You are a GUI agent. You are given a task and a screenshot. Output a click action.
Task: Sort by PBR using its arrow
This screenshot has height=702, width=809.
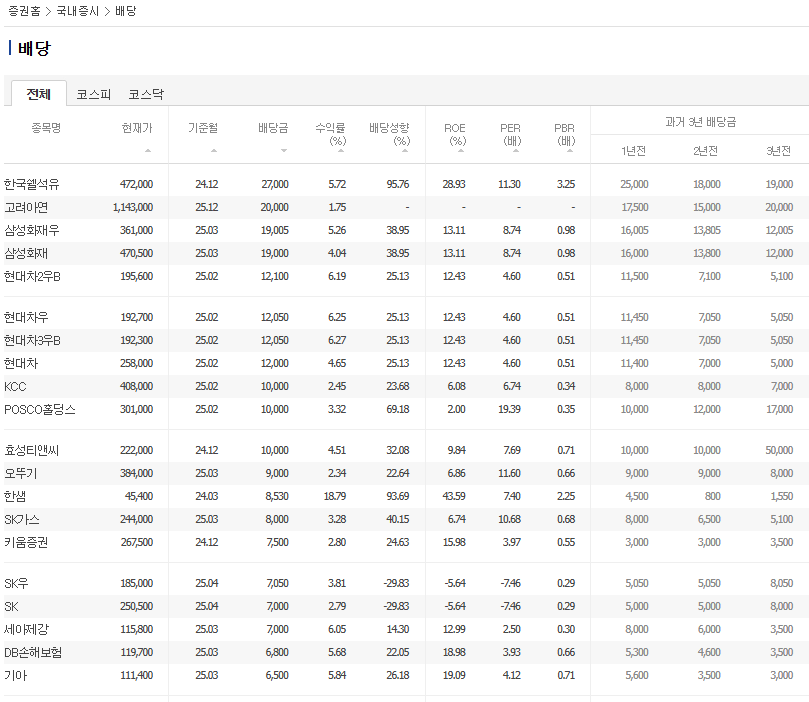[570, 151]
